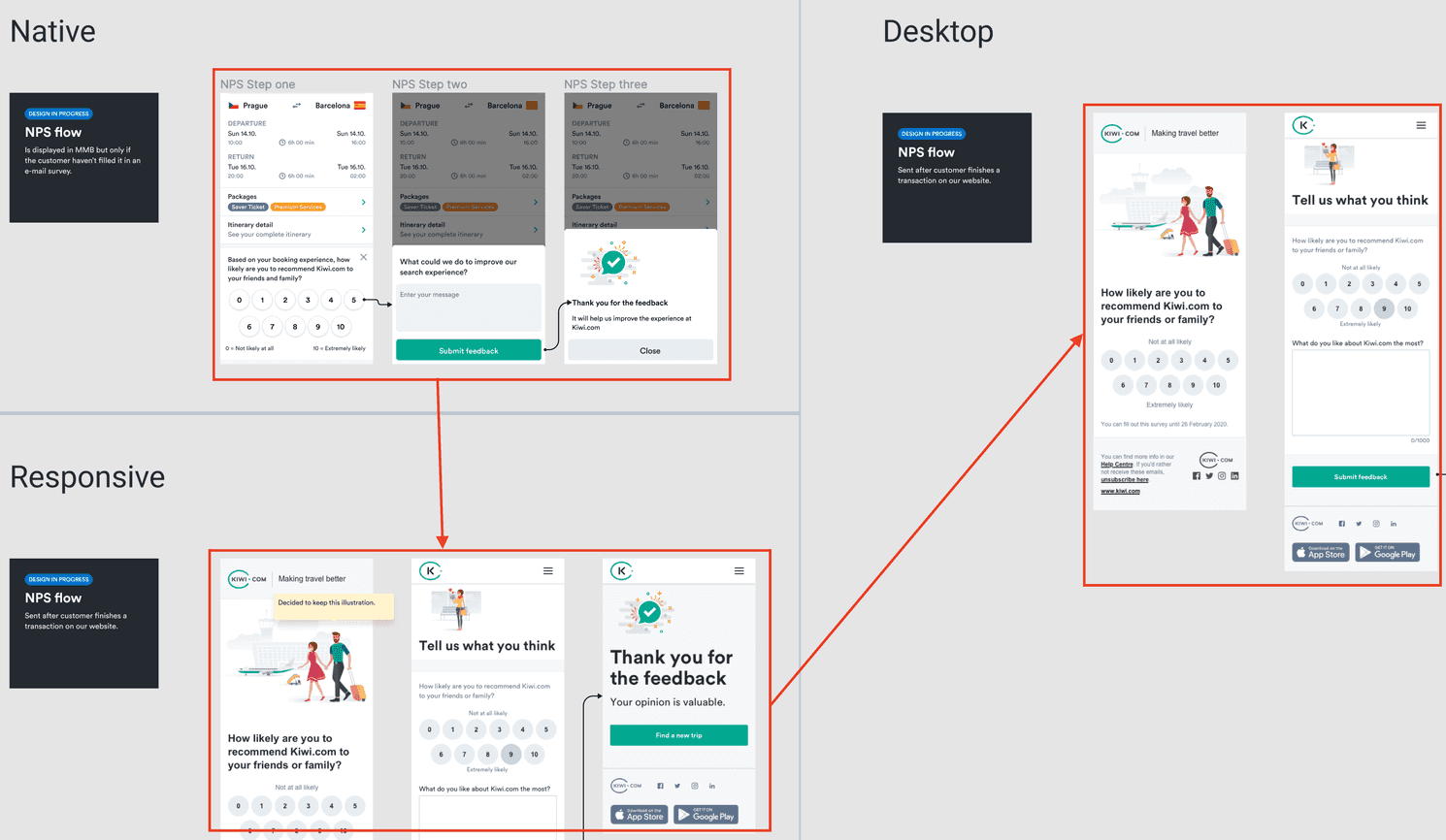Click Twitter icon in Desktop email survey footer

pos(1209,476)
